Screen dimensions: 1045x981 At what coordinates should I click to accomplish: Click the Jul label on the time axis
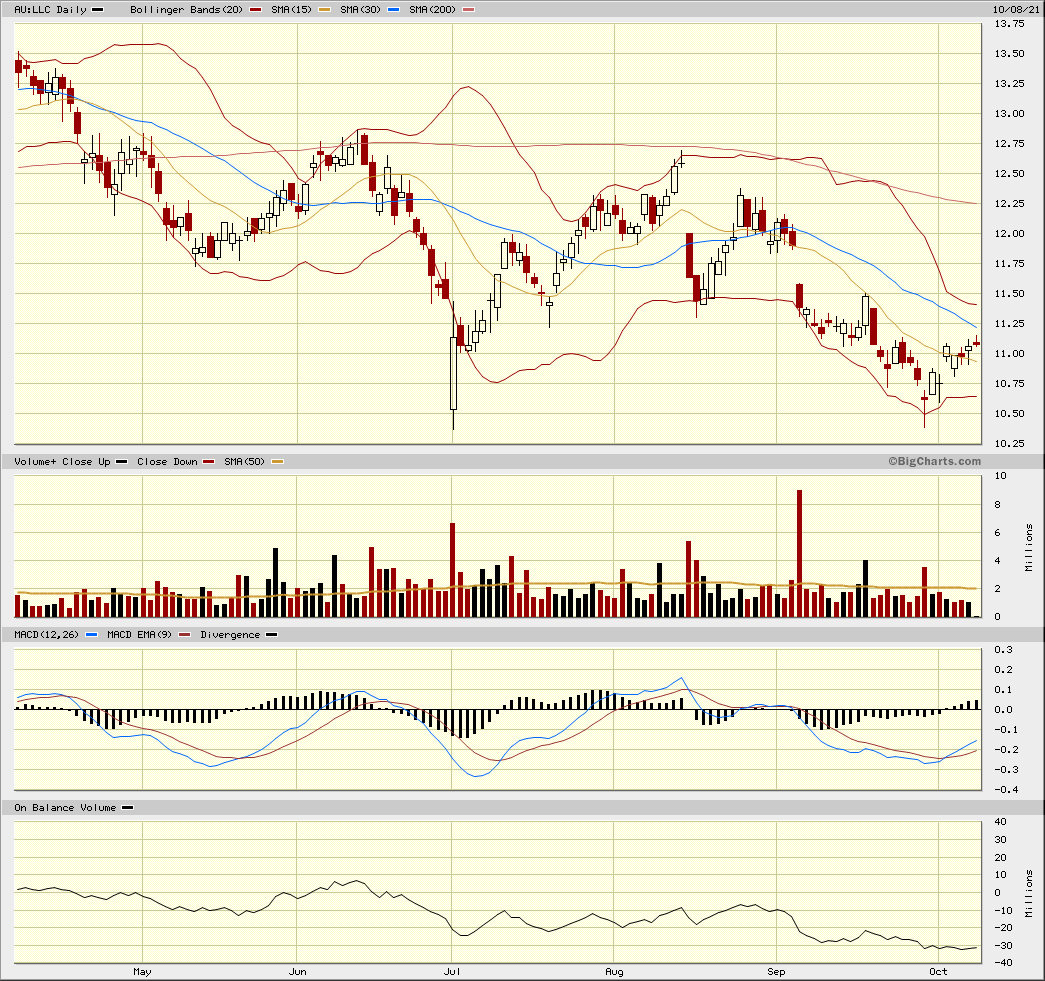(x=452, y=971)
